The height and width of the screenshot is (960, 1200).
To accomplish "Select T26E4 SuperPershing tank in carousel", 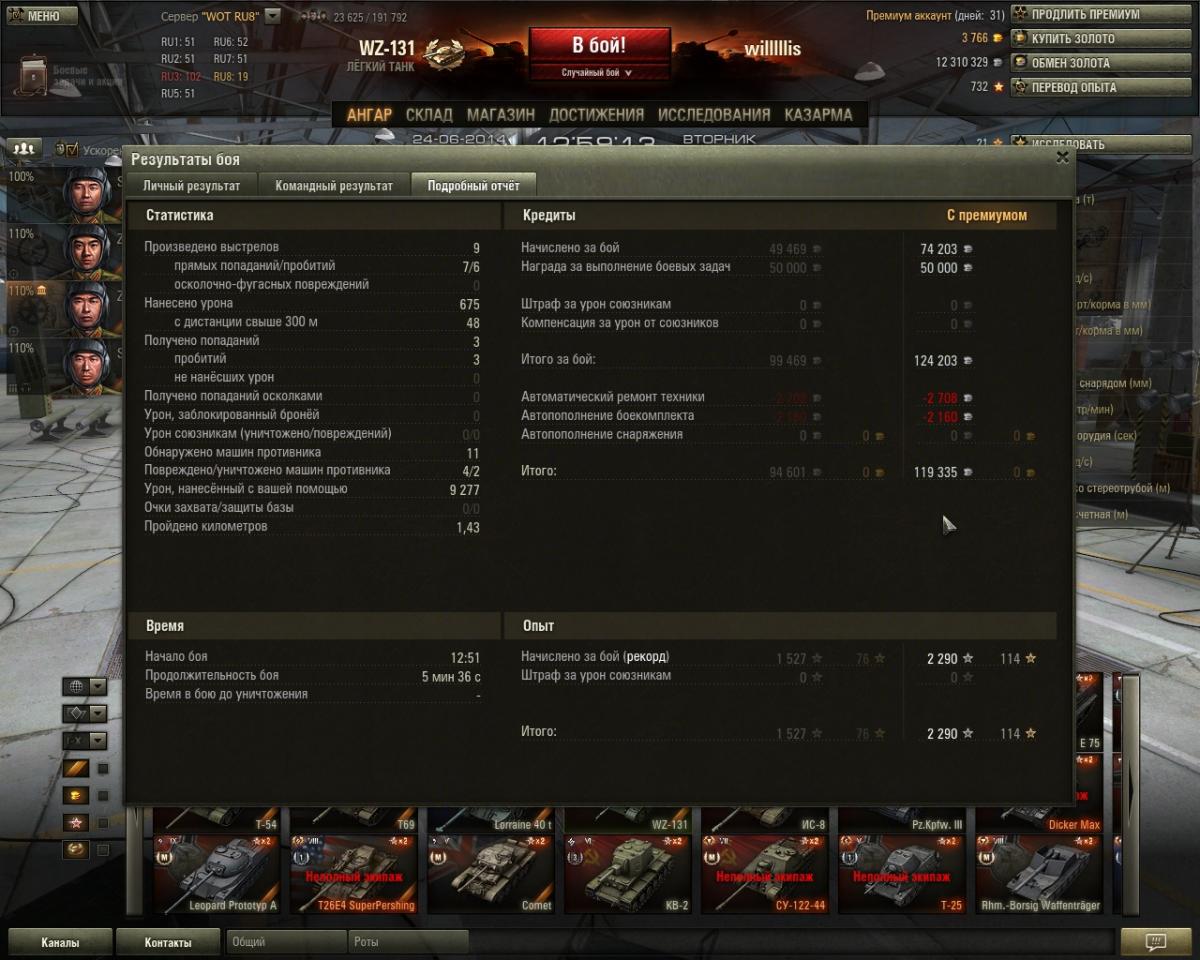I will [x=354, y=874].
